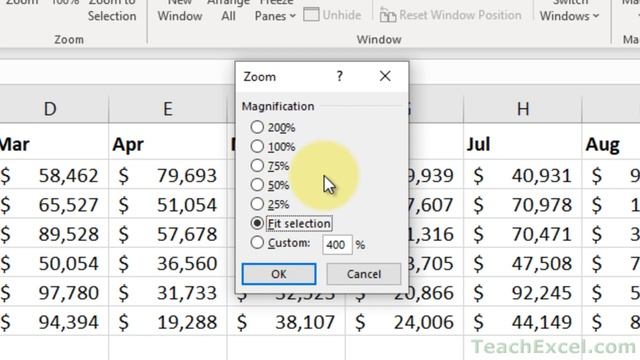The width and height of the screenshot is (640, 360).
Task: Click the cell containing 38,107
Action: [286, 322]
